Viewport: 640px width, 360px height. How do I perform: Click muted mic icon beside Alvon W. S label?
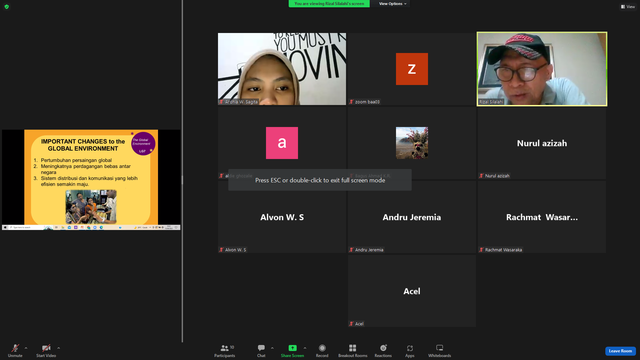pos(221,250)
